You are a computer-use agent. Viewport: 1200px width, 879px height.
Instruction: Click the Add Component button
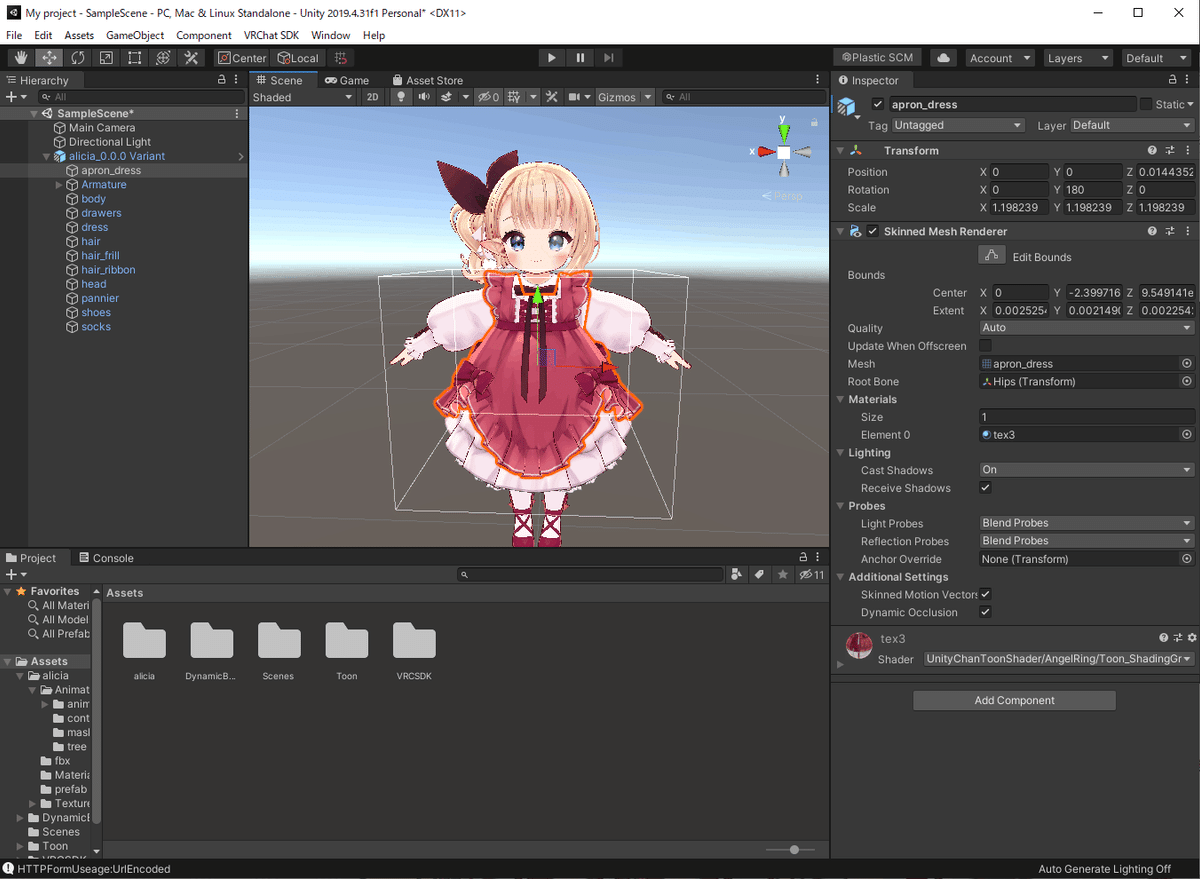tap(1014, 700)
